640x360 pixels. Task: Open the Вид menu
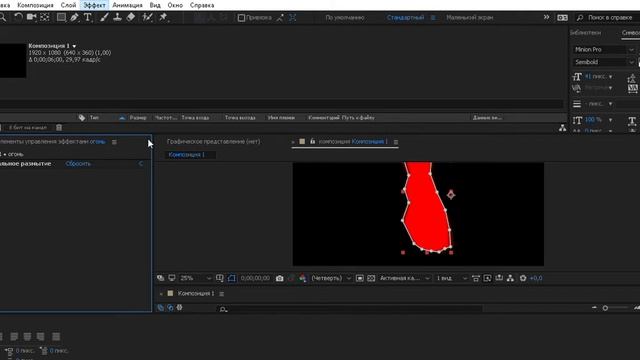155,5
